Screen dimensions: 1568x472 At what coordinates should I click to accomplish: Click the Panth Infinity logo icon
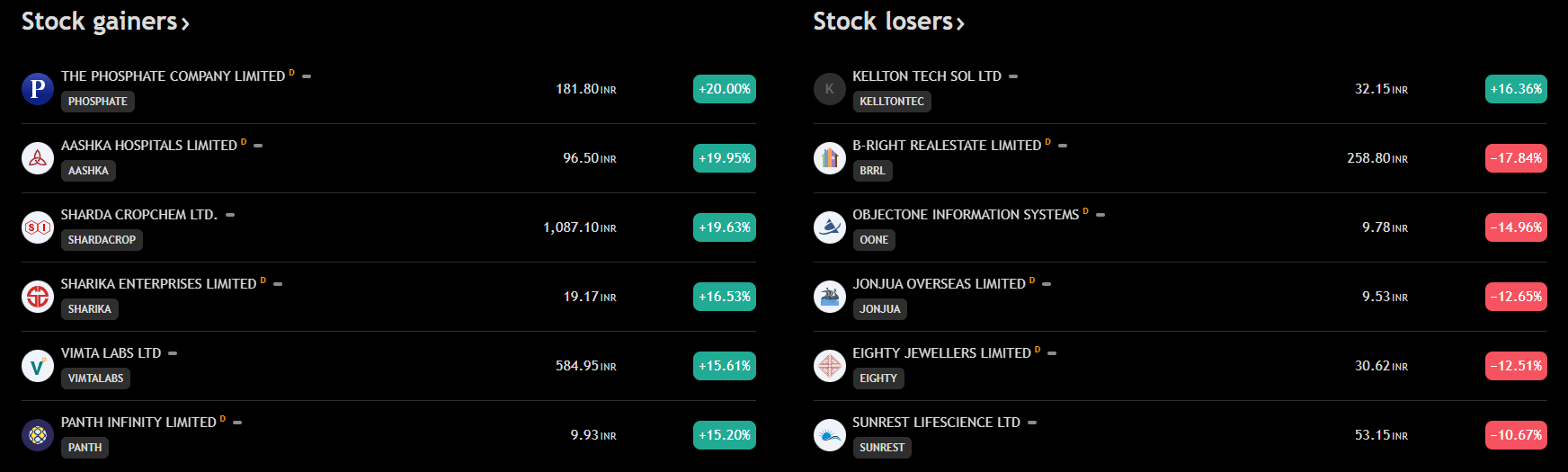click(38, 435)
